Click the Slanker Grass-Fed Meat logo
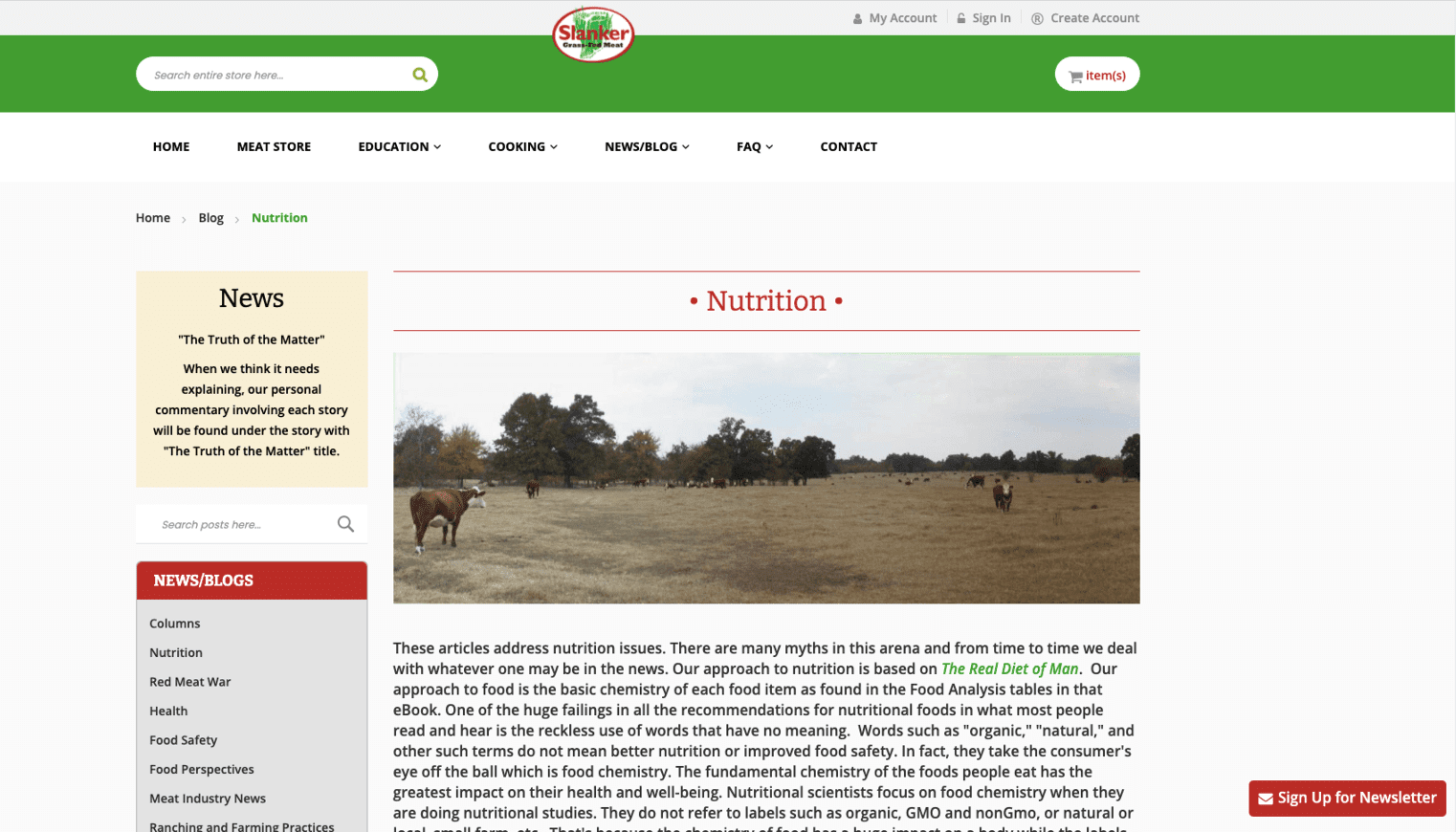 coord(593,34)
